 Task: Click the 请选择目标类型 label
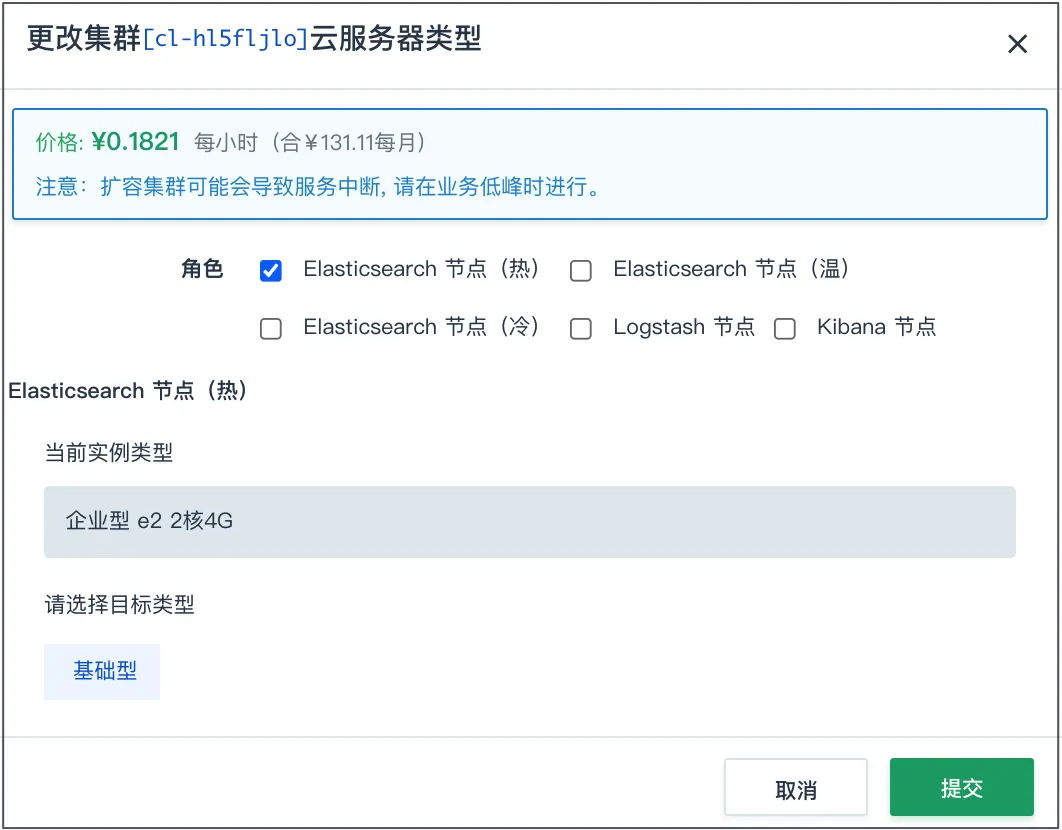click(x=120, y=604)
